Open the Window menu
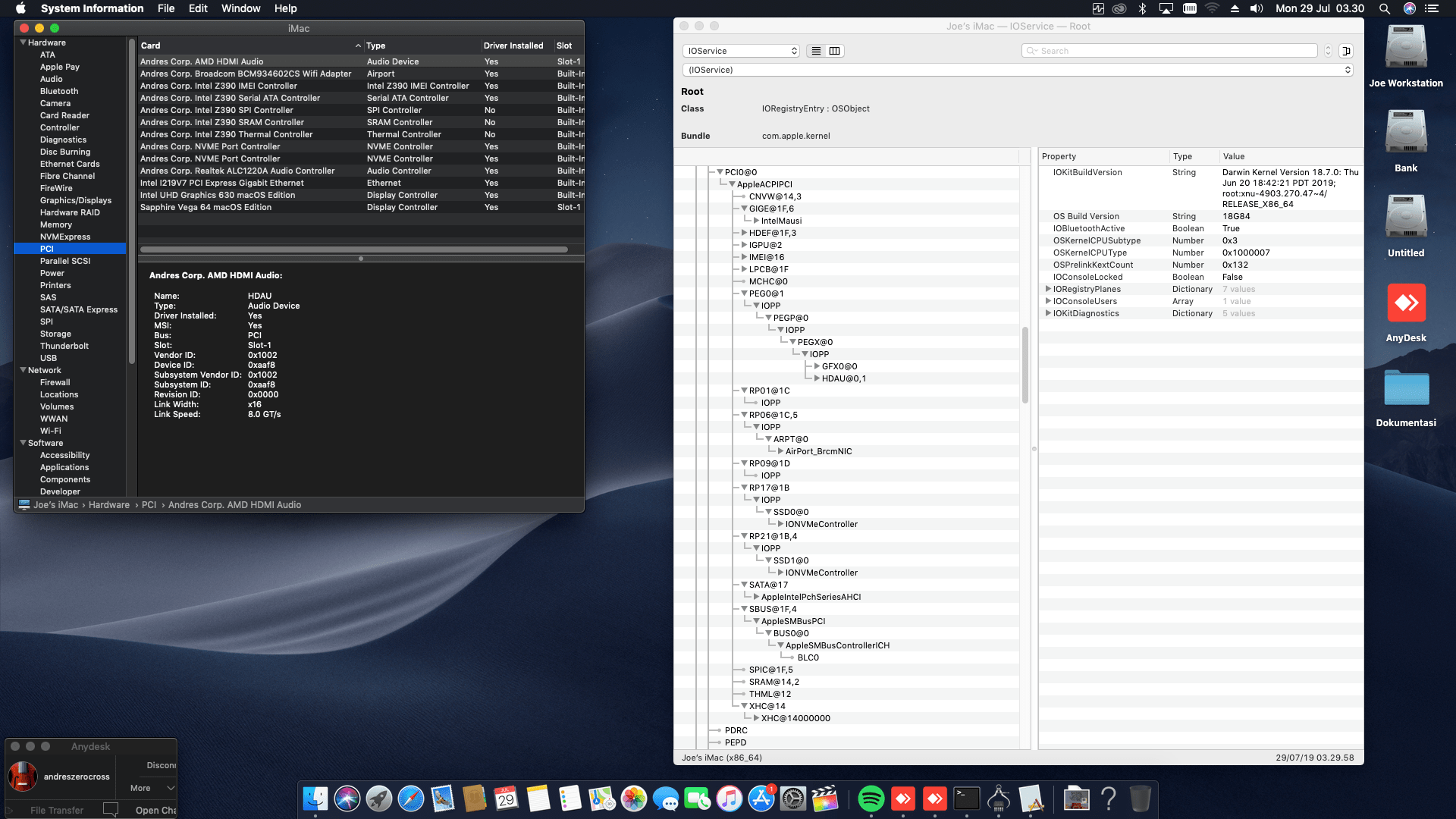1456x819 pixels. (240, 8)
